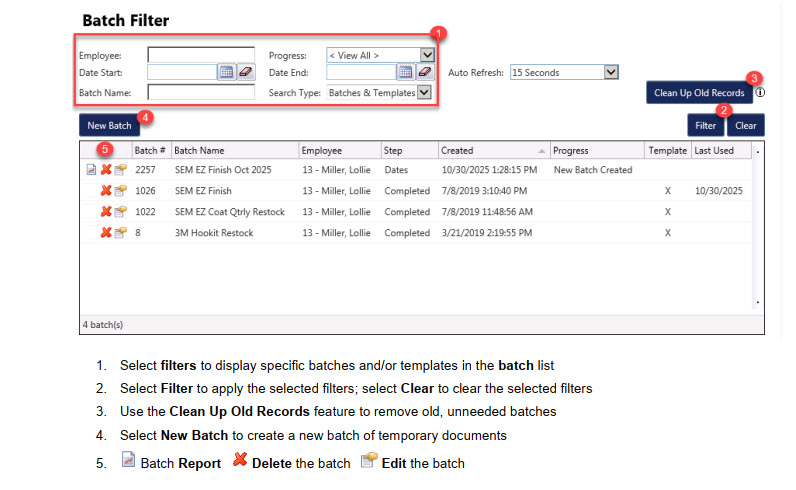796x490 pixels.
Task: Edit the SEM EZ Finish batch 1026
Action: 121,191
